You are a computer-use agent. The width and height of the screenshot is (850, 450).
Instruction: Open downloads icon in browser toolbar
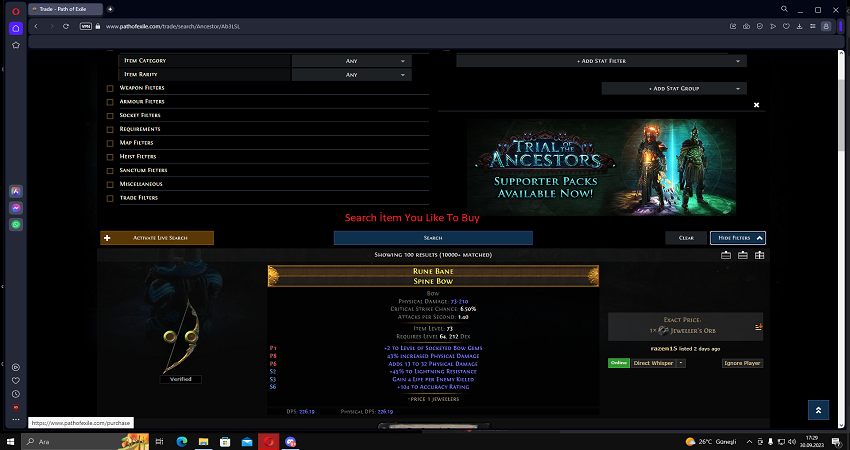[799, 26]
